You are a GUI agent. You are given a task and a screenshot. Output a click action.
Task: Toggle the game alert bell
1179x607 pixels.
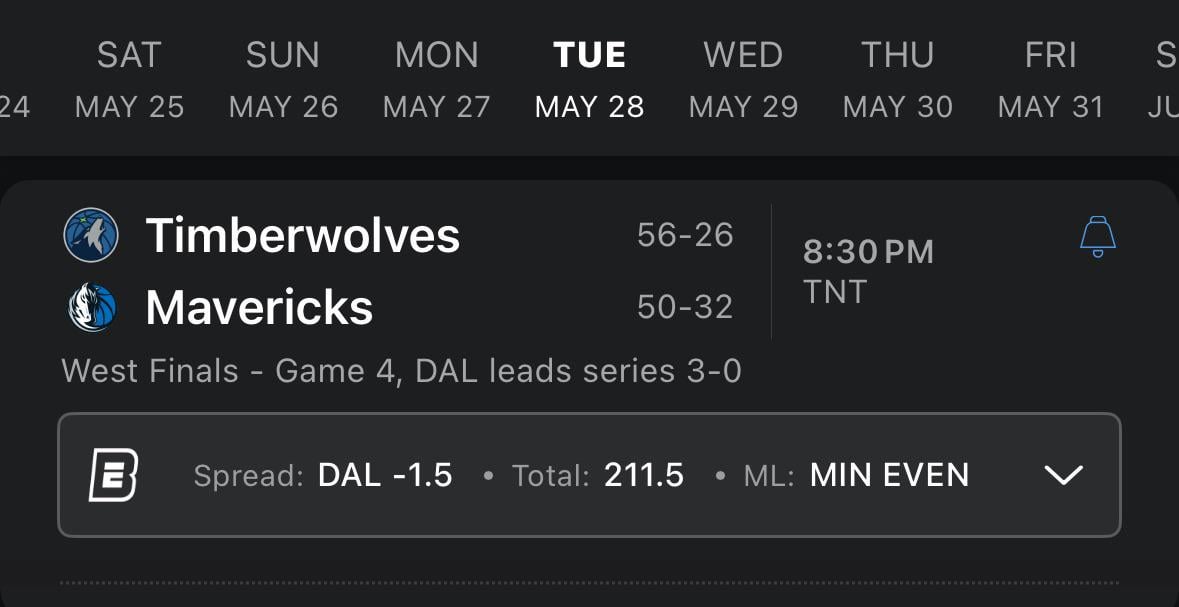tap(1097, 238)
